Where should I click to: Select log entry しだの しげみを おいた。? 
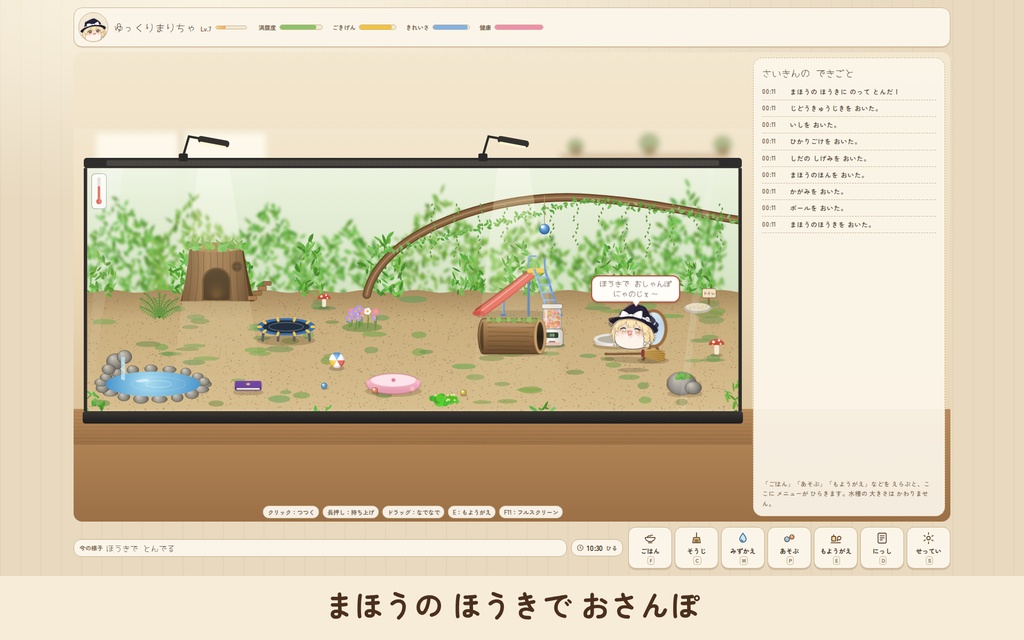(848, 158)
